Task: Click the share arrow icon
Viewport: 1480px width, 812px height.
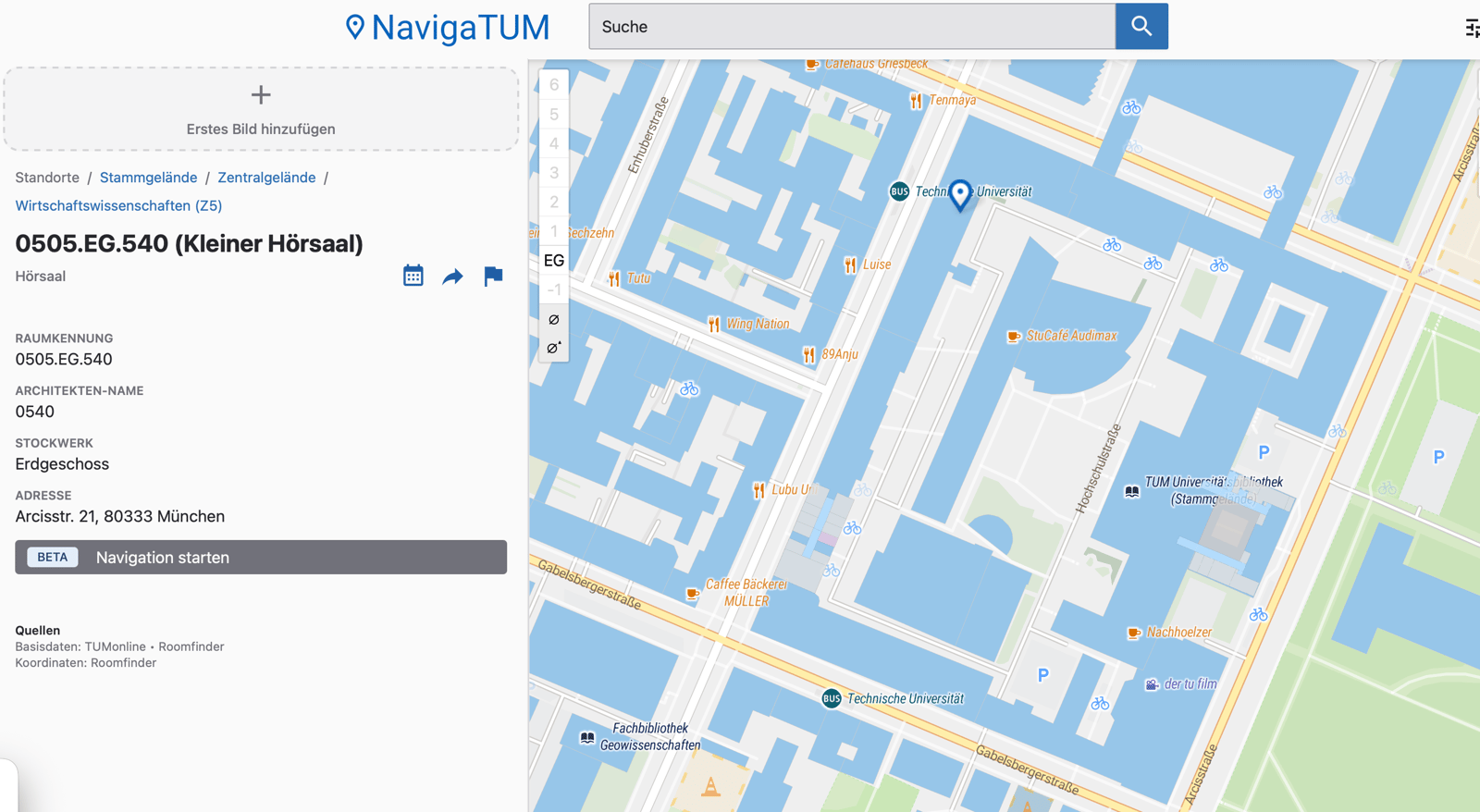Action: tap(452, 277)
